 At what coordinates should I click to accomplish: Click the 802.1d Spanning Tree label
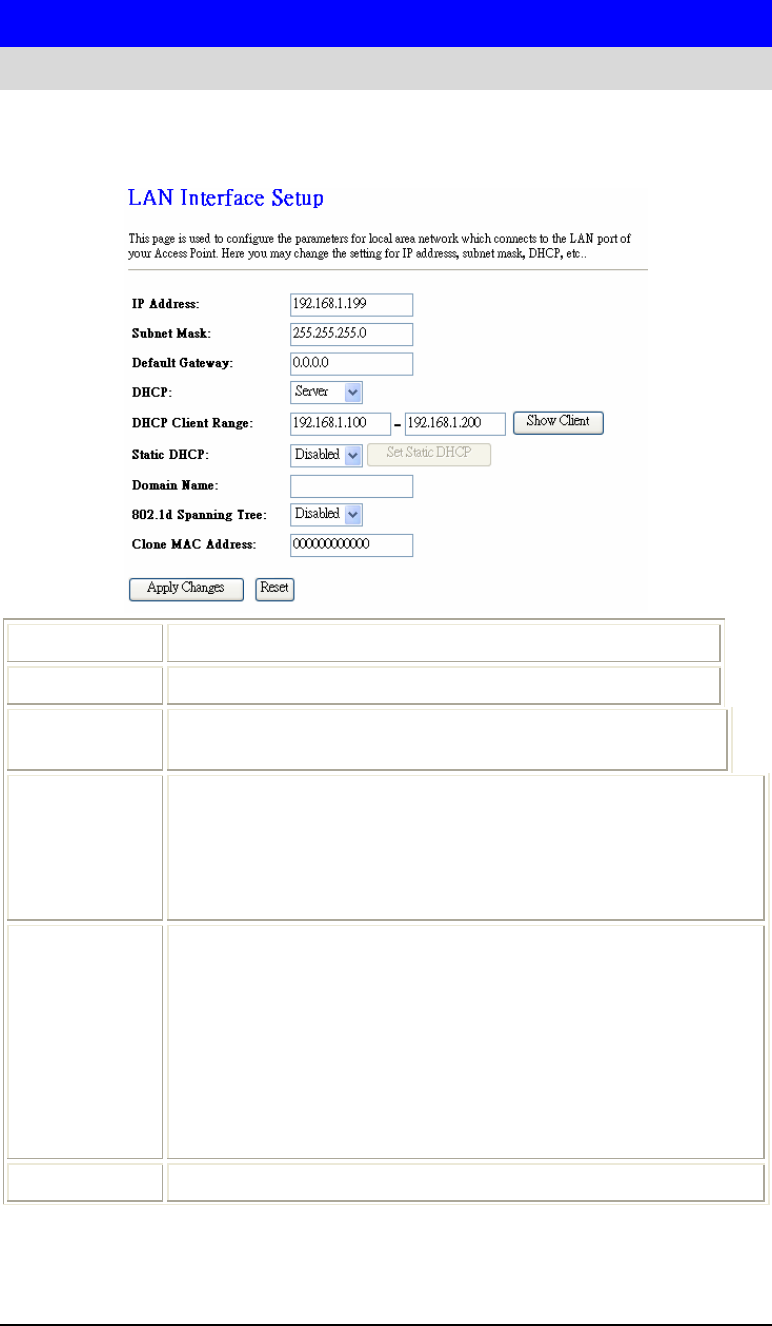click(201, 515)
